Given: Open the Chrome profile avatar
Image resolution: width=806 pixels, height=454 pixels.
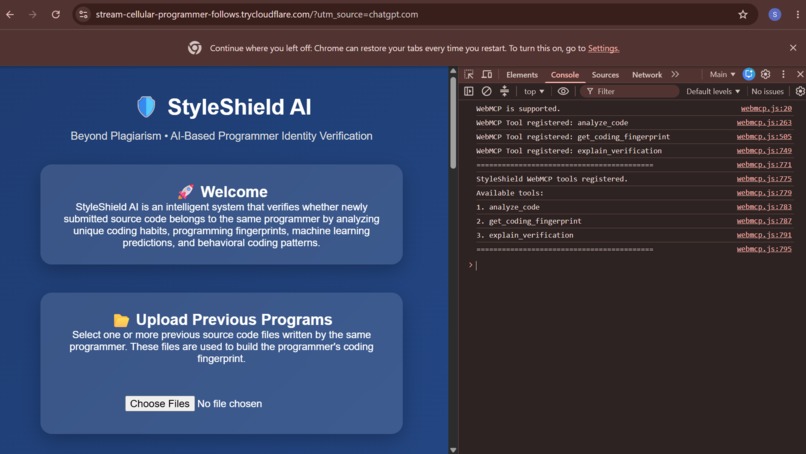Looking at the screenshot, I should [775, 14].
